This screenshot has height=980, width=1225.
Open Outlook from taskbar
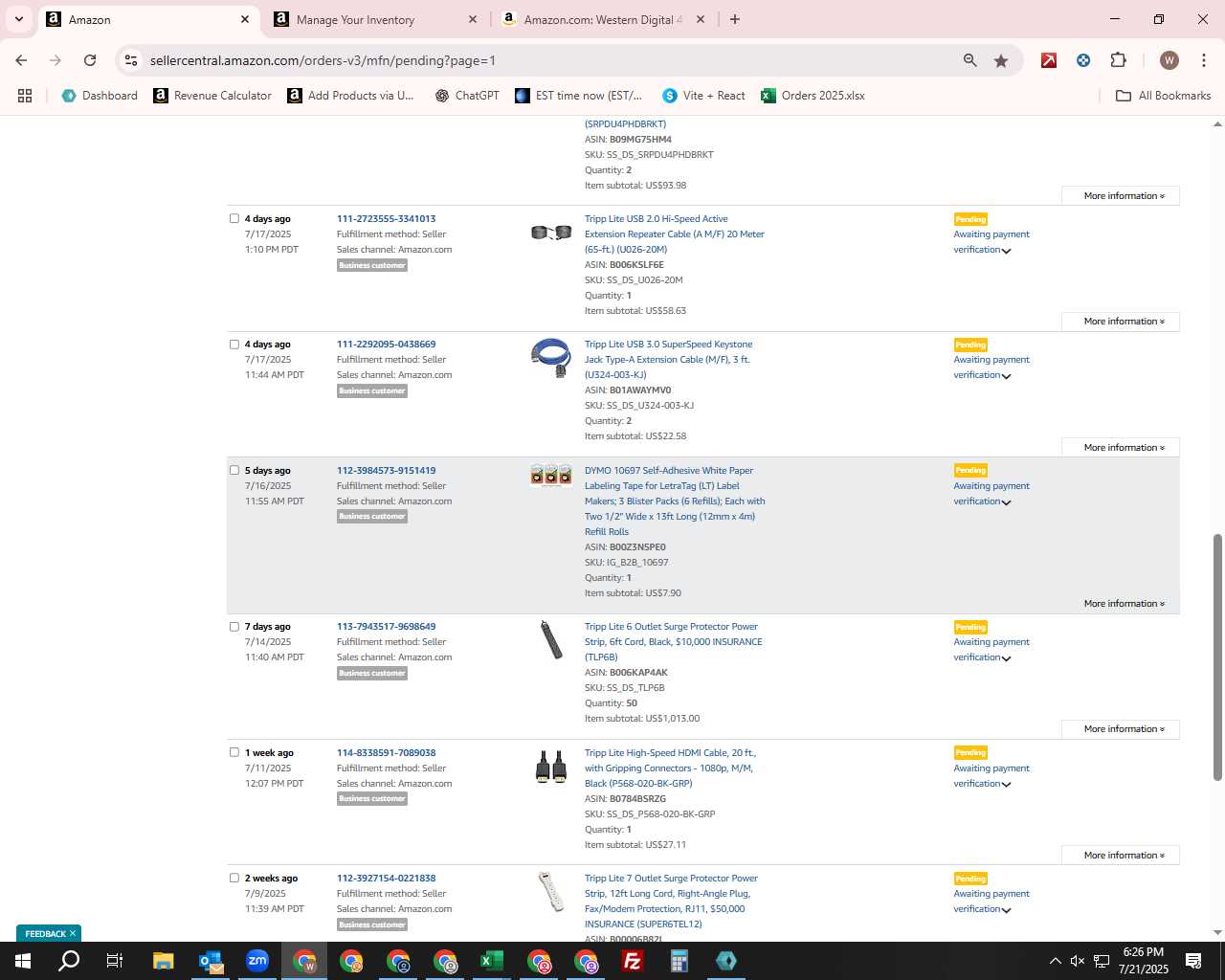[x=211, y=961]
